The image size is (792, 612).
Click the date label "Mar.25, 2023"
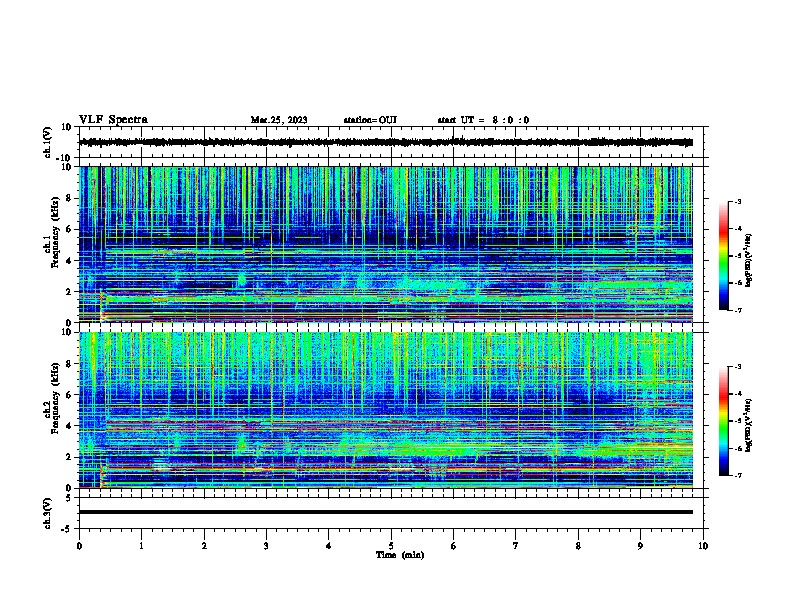tap(279, 120)
